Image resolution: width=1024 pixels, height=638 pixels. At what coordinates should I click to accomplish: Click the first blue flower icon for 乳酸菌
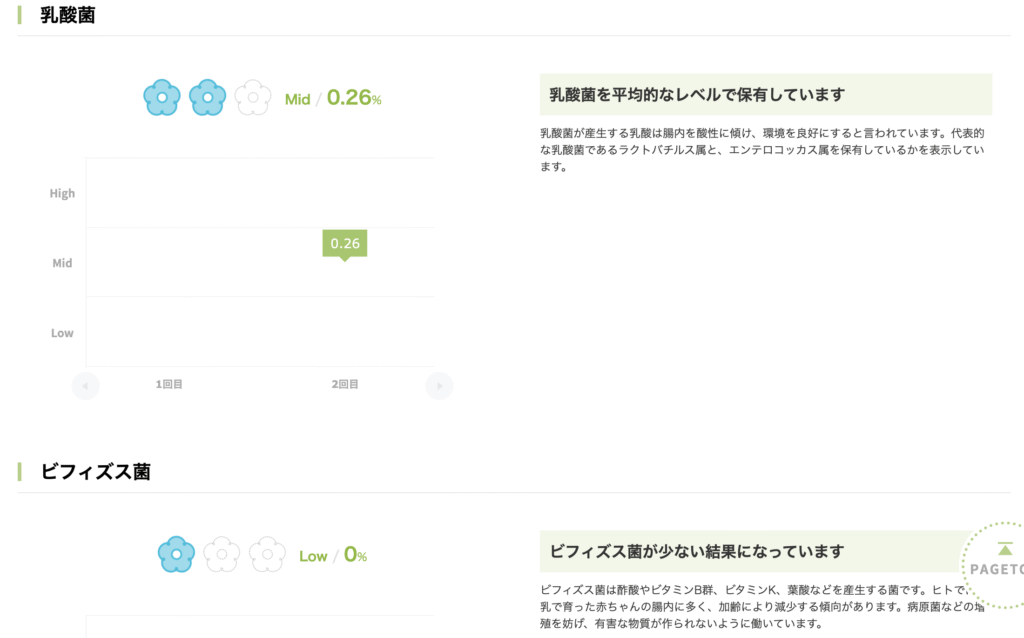click(162, 98)
